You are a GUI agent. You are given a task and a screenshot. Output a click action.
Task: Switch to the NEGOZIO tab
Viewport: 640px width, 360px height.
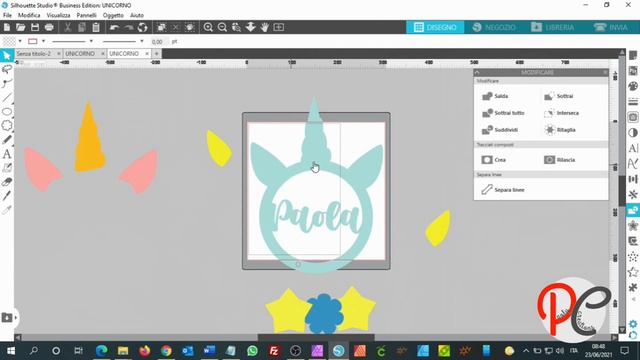click(493, 27)
